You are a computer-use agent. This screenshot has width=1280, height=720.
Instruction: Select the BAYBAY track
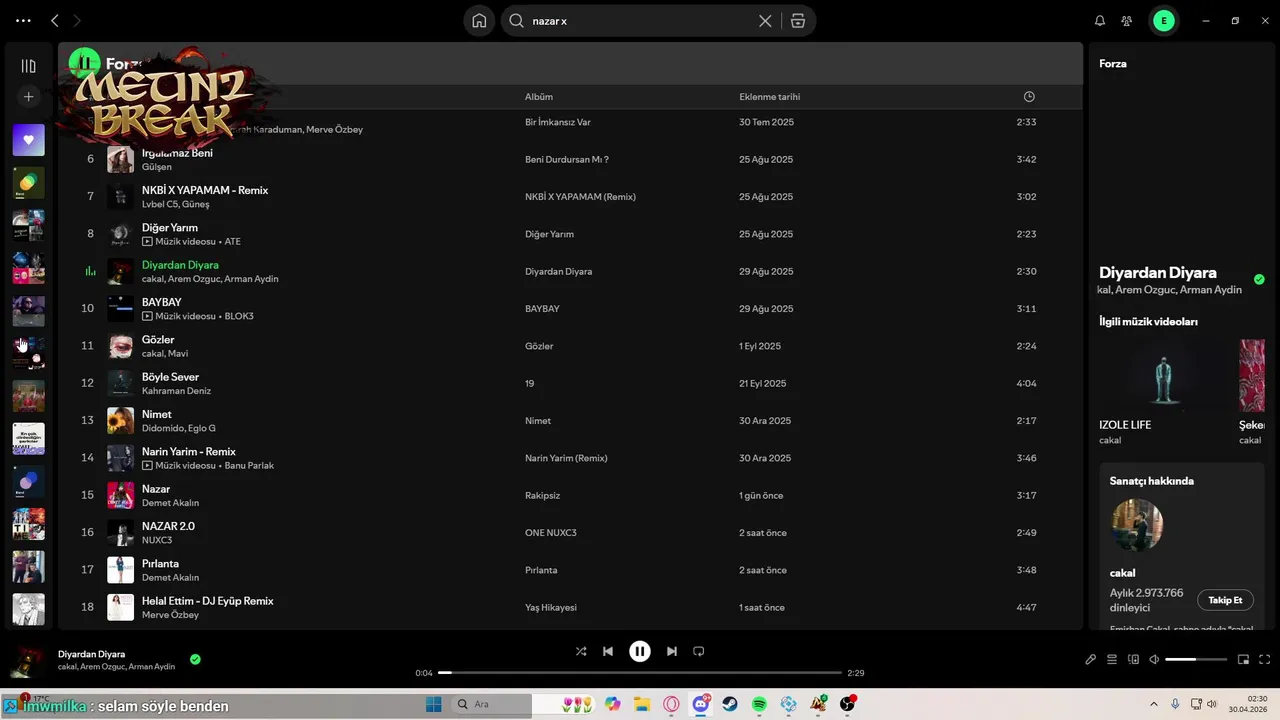point(162,302)
